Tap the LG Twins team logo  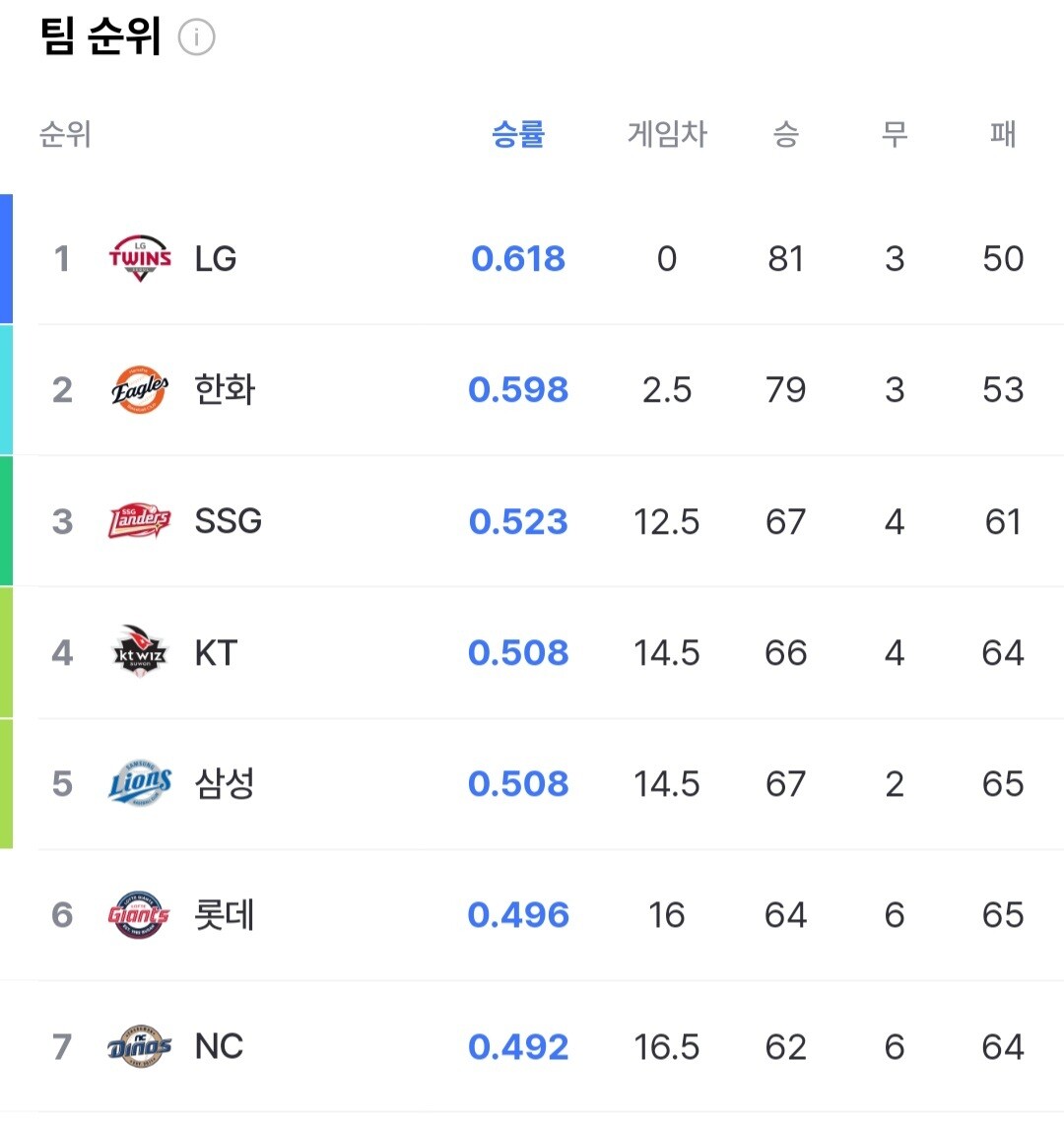tap(140, 259)
